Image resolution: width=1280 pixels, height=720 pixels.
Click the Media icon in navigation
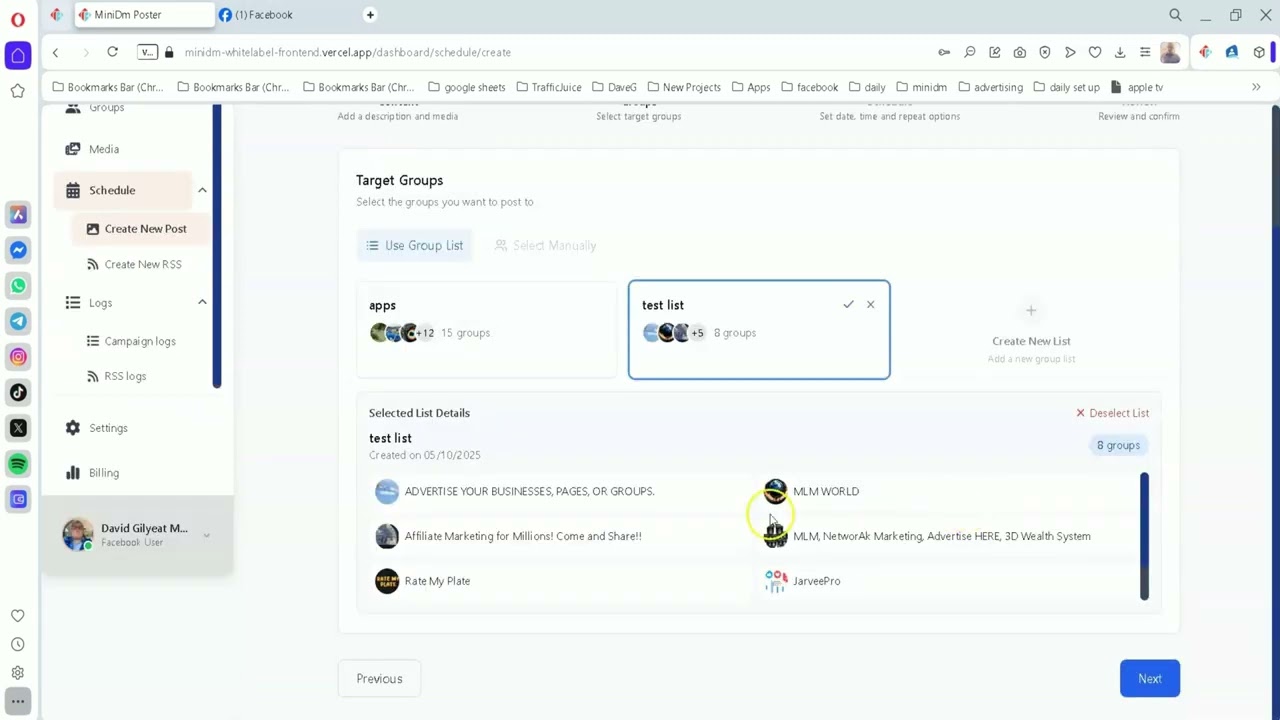[73, 149]
